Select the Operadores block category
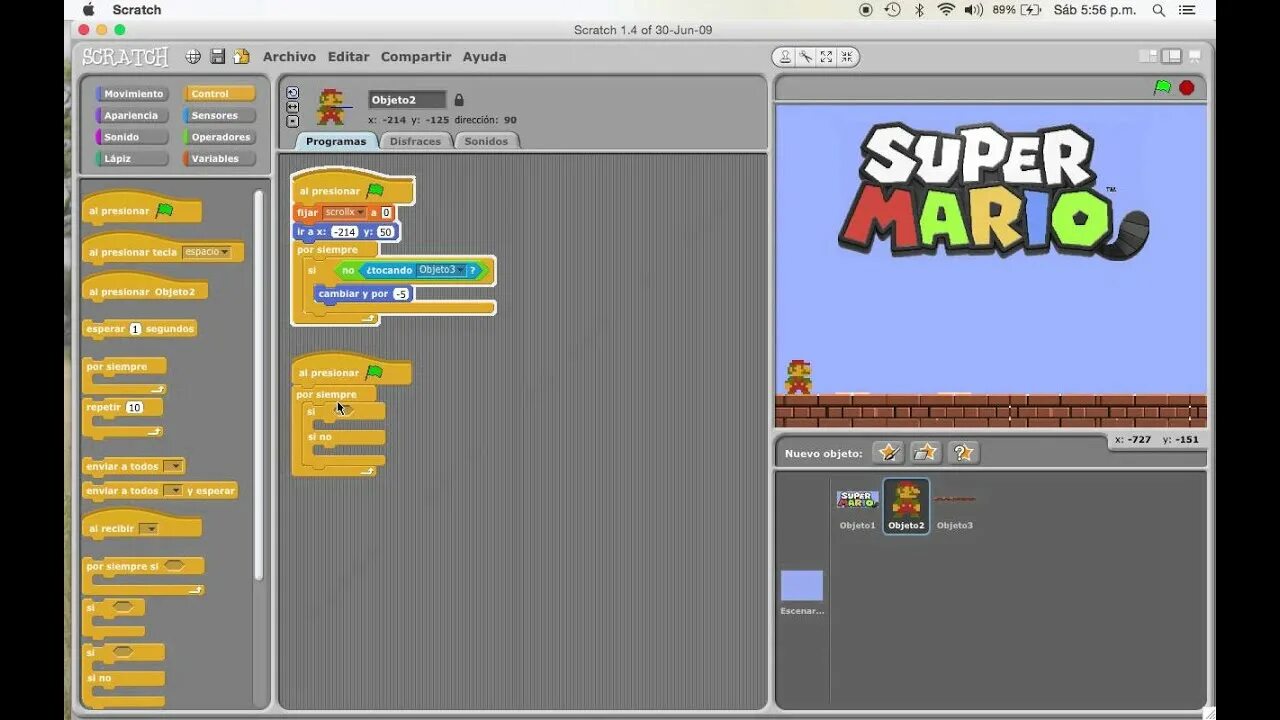1280x720 pixels. (219, 137)
